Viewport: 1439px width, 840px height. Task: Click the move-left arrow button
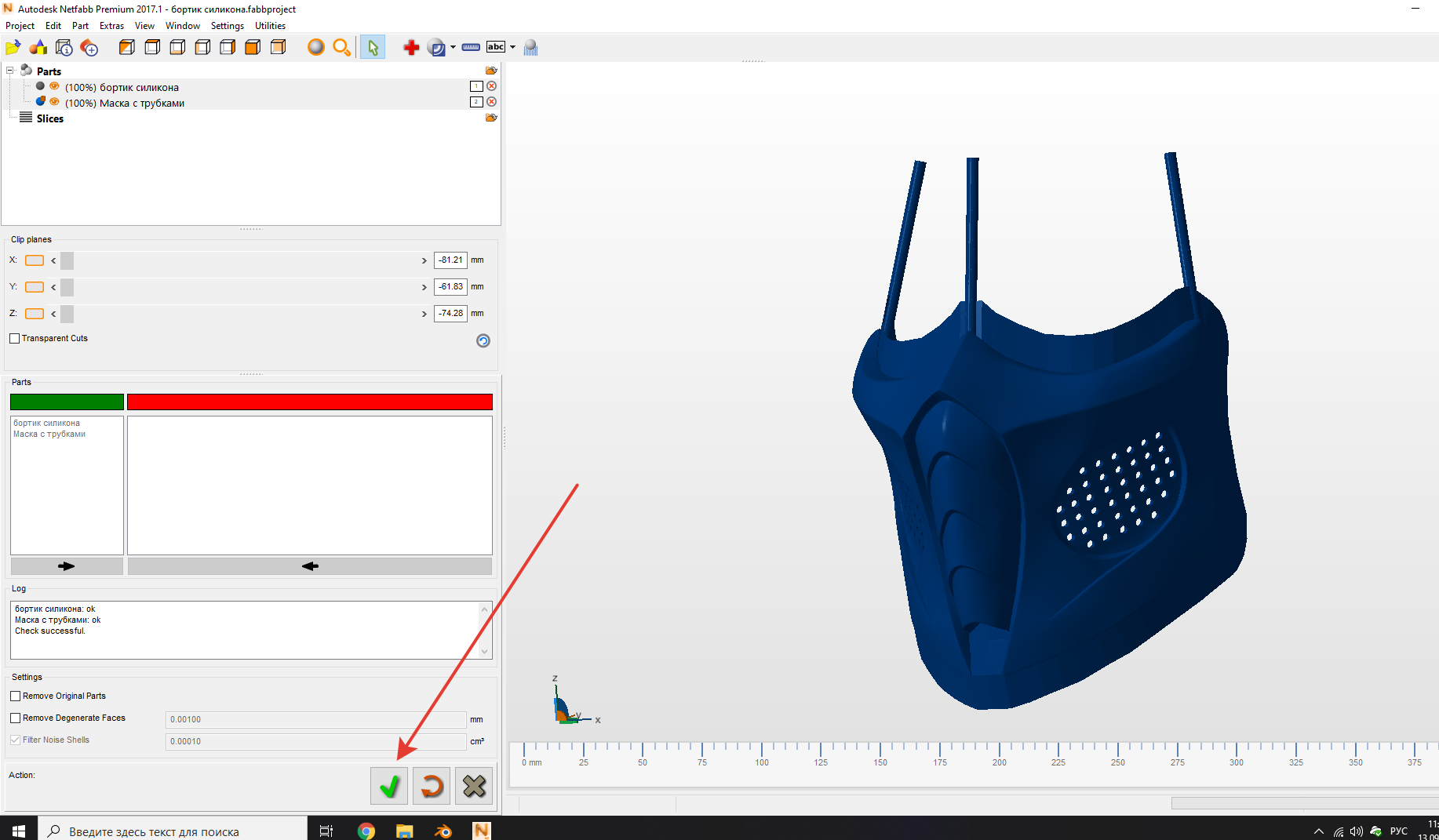click(x=310, y=565)
